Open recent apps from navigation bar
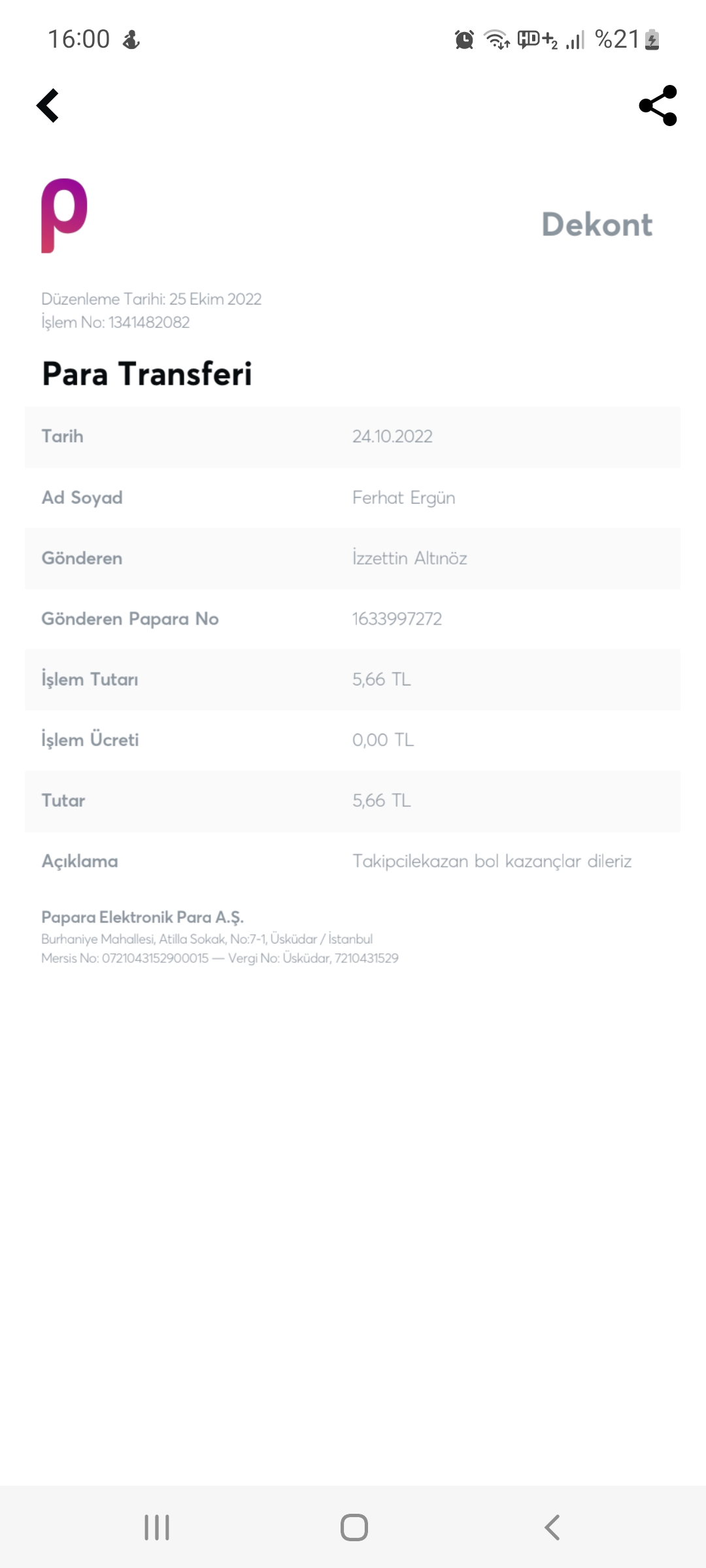The image size is (706, 1568). [157, 1527]
